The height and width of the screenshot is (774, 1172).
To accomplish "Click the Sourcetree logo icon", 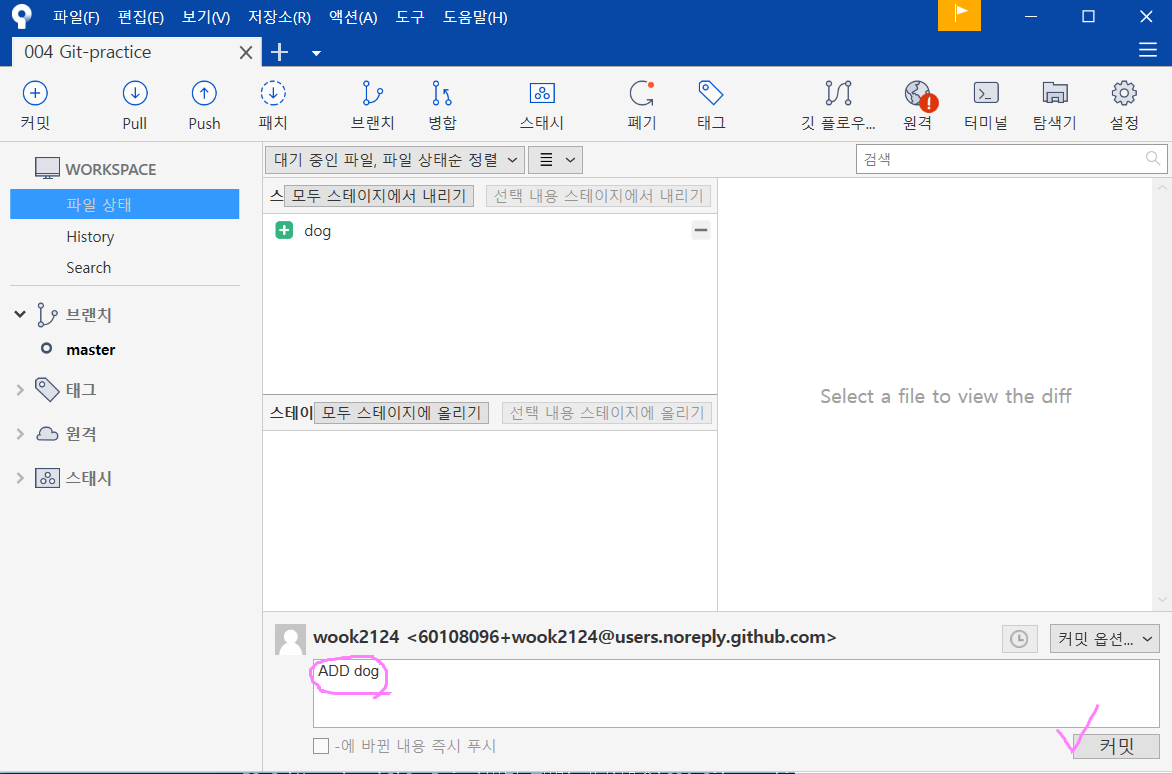I will tap(22, 16).
